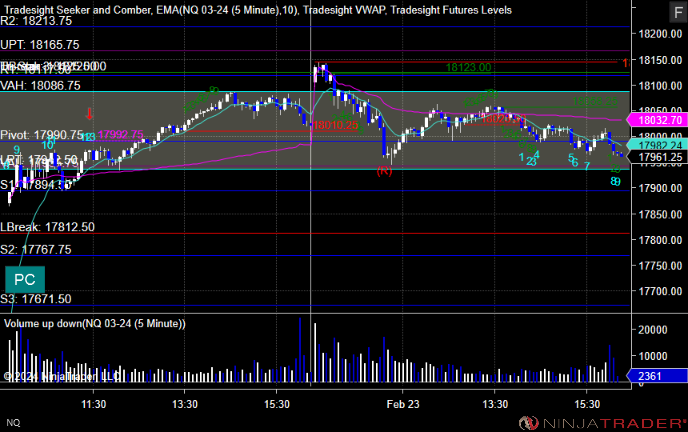Click the cyan Seeker count 7 near 15:30

click(x=587, y=166)
